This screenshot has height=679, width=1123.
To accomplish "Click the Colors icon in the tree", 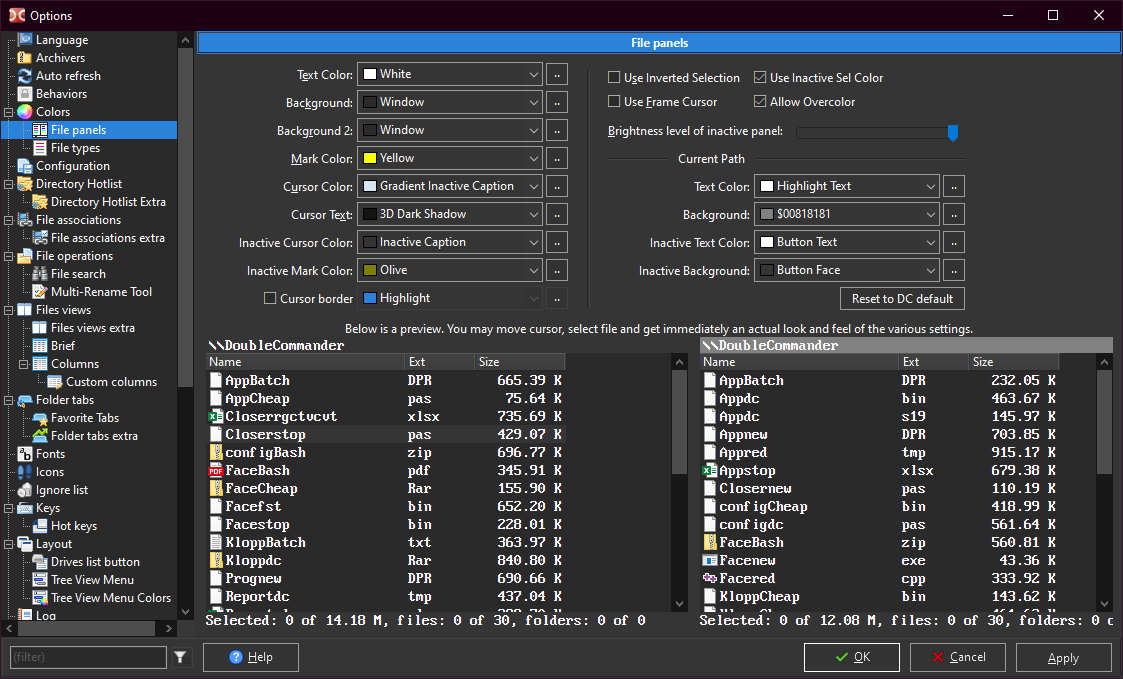I will click(x=25, y=112).
